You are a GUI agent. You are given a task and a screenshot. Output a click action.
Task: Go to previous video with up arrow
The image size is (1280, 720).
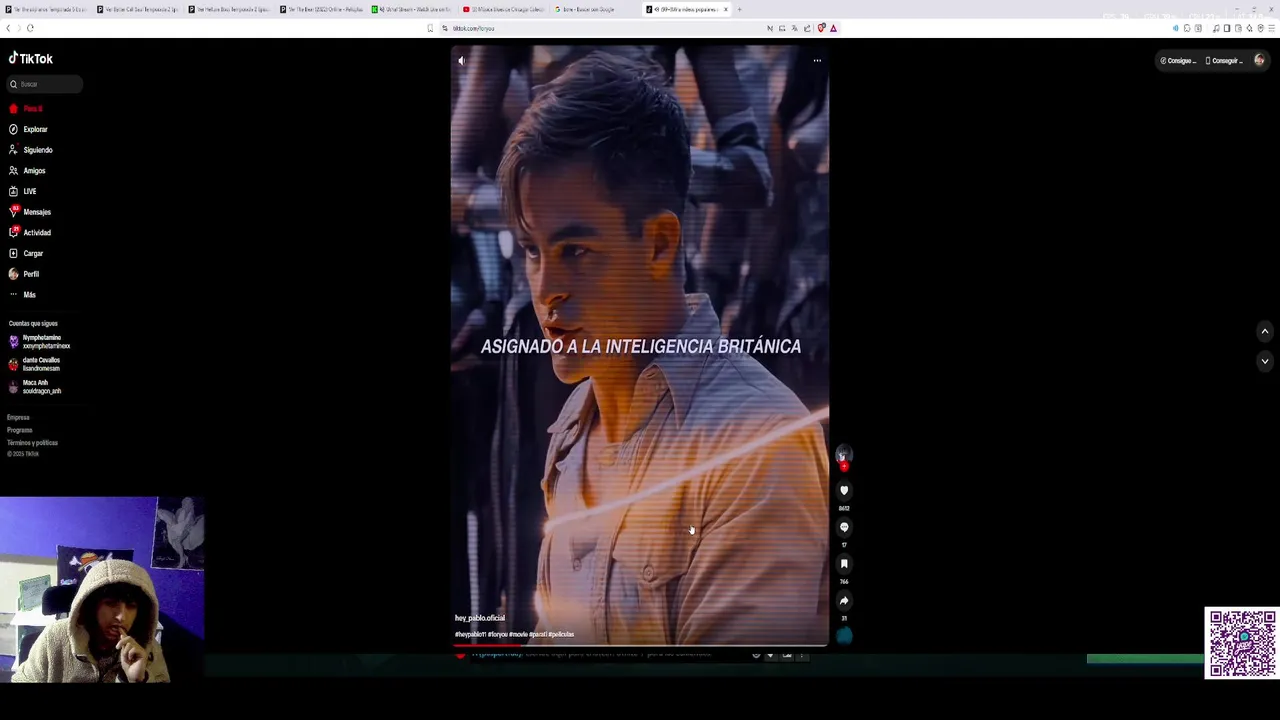[x=1264, y=331]
